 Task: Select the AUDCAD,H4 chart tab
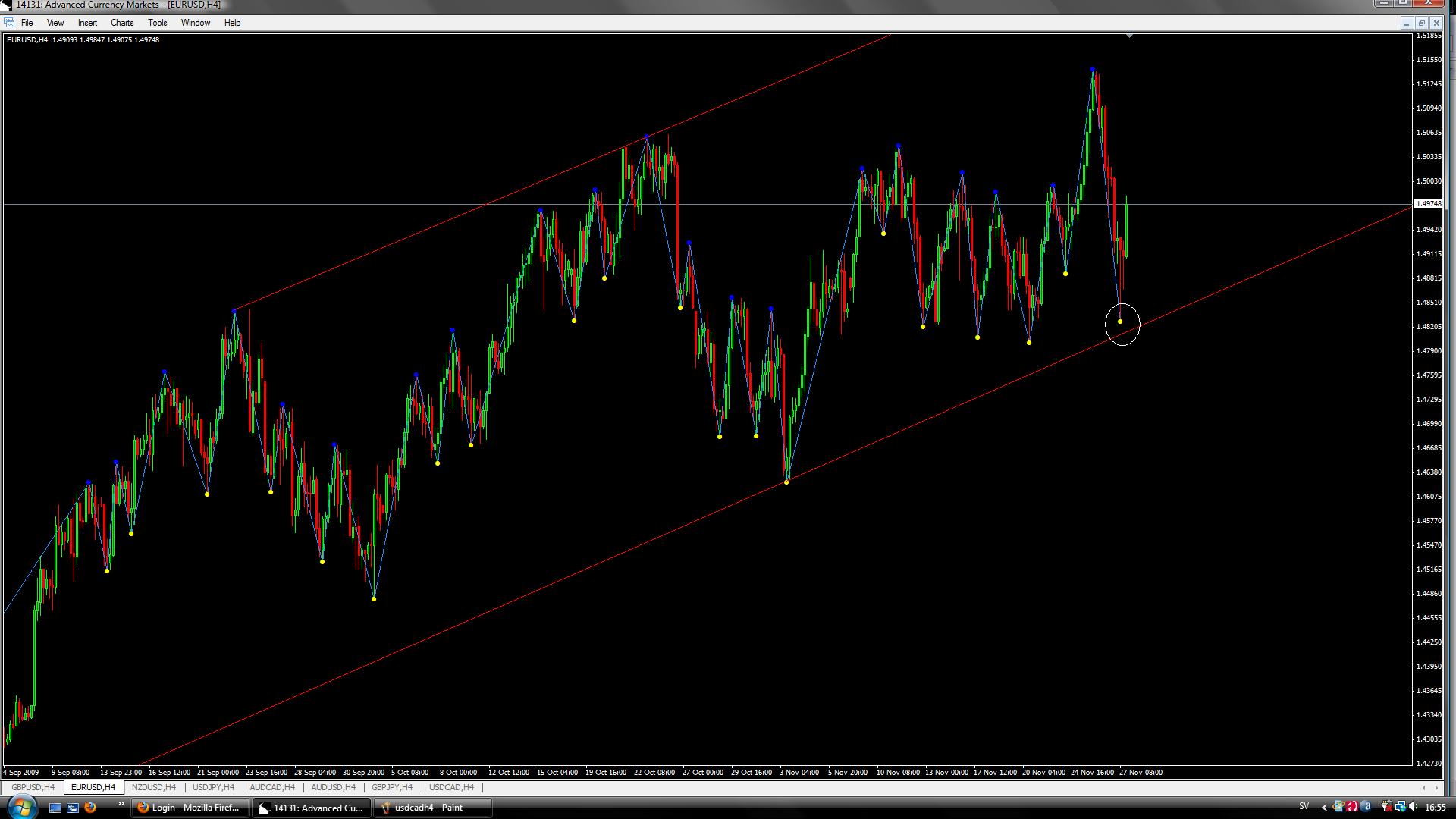coord(272,787)
